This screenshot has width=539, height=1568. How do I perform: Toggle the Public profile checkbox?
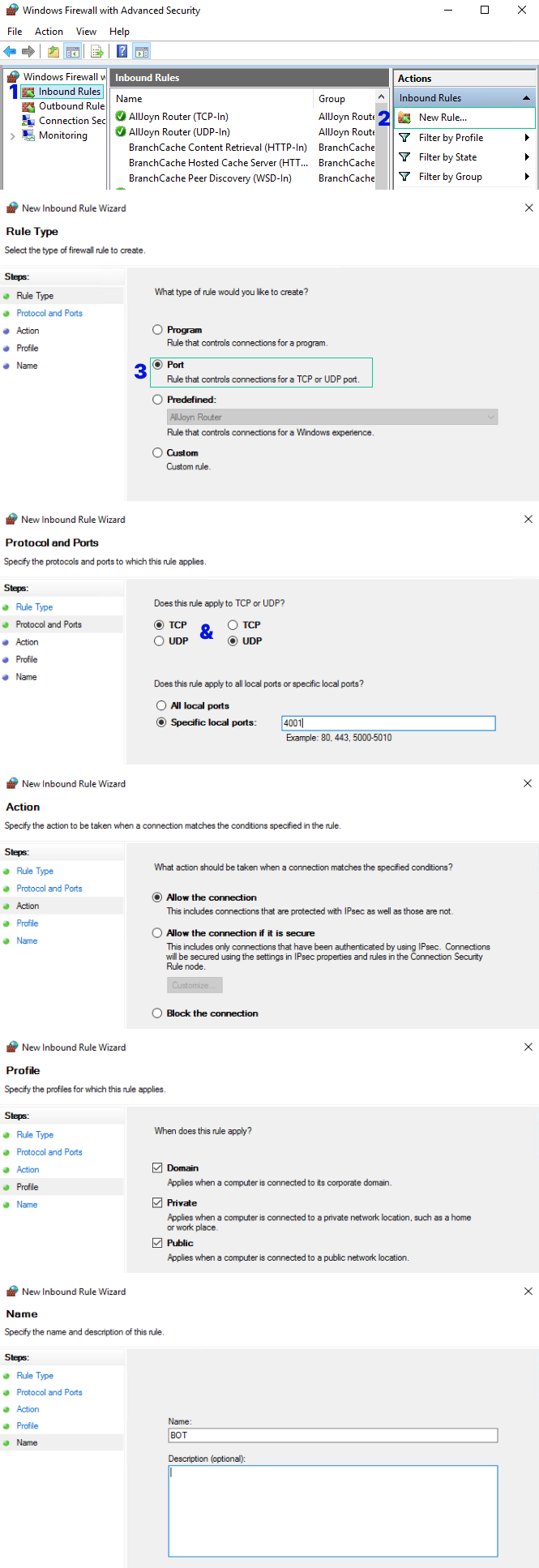point(157,1243)
